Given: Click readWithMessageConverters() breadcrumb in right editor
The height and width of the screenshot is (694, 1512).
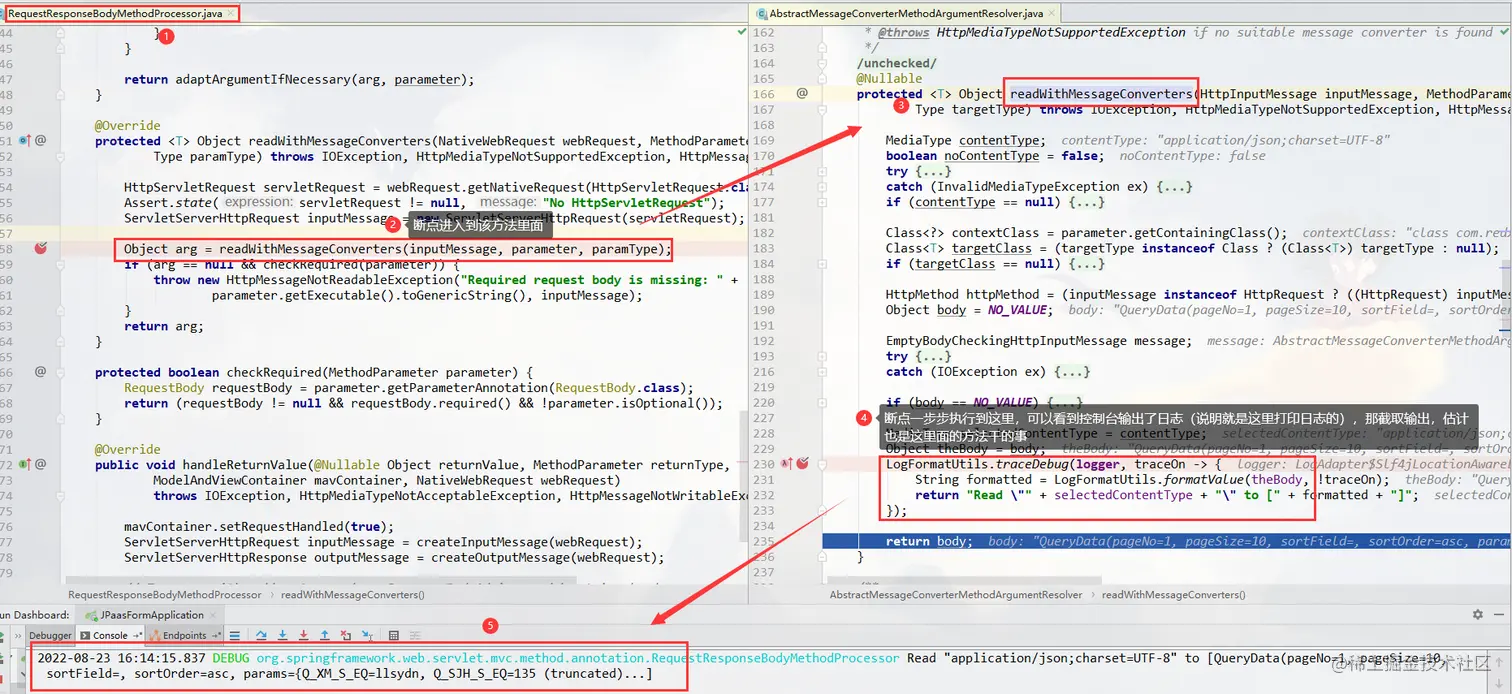Looking at the screenshot, I should click(1174, 594).
